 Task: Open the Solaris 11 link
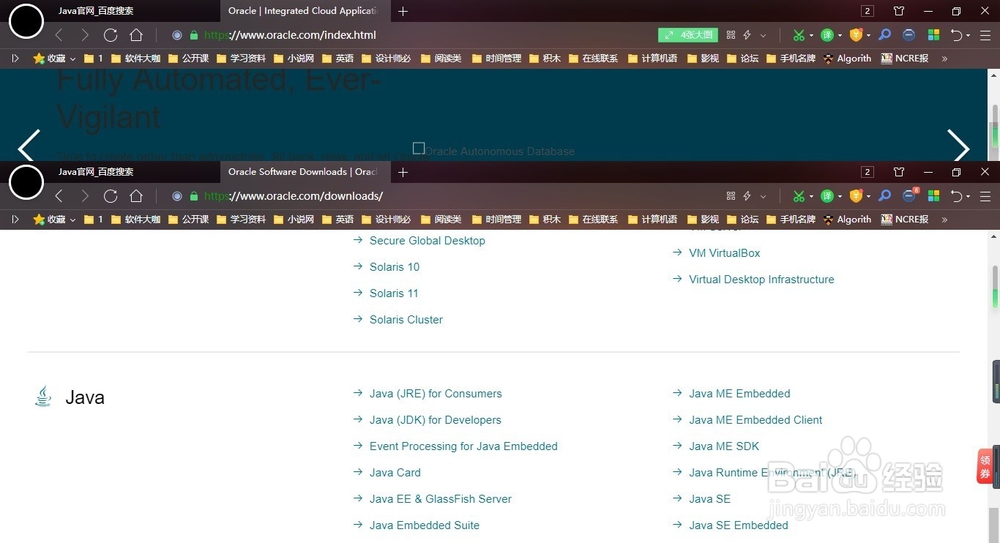click(x=393, y=294)
